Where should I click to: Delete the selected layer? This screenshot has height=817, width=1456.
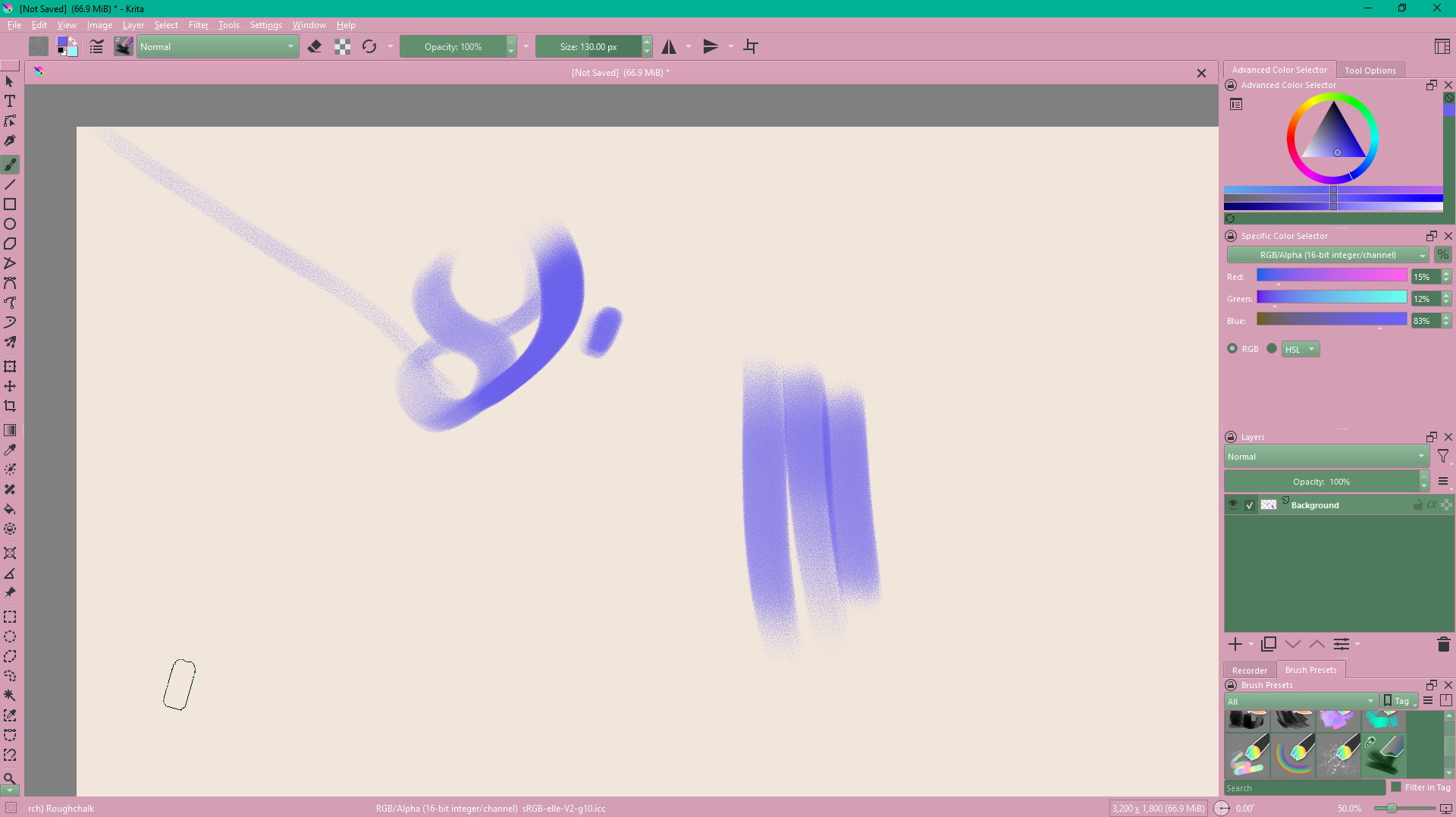pyautogui.click(x=1443, y=644)
